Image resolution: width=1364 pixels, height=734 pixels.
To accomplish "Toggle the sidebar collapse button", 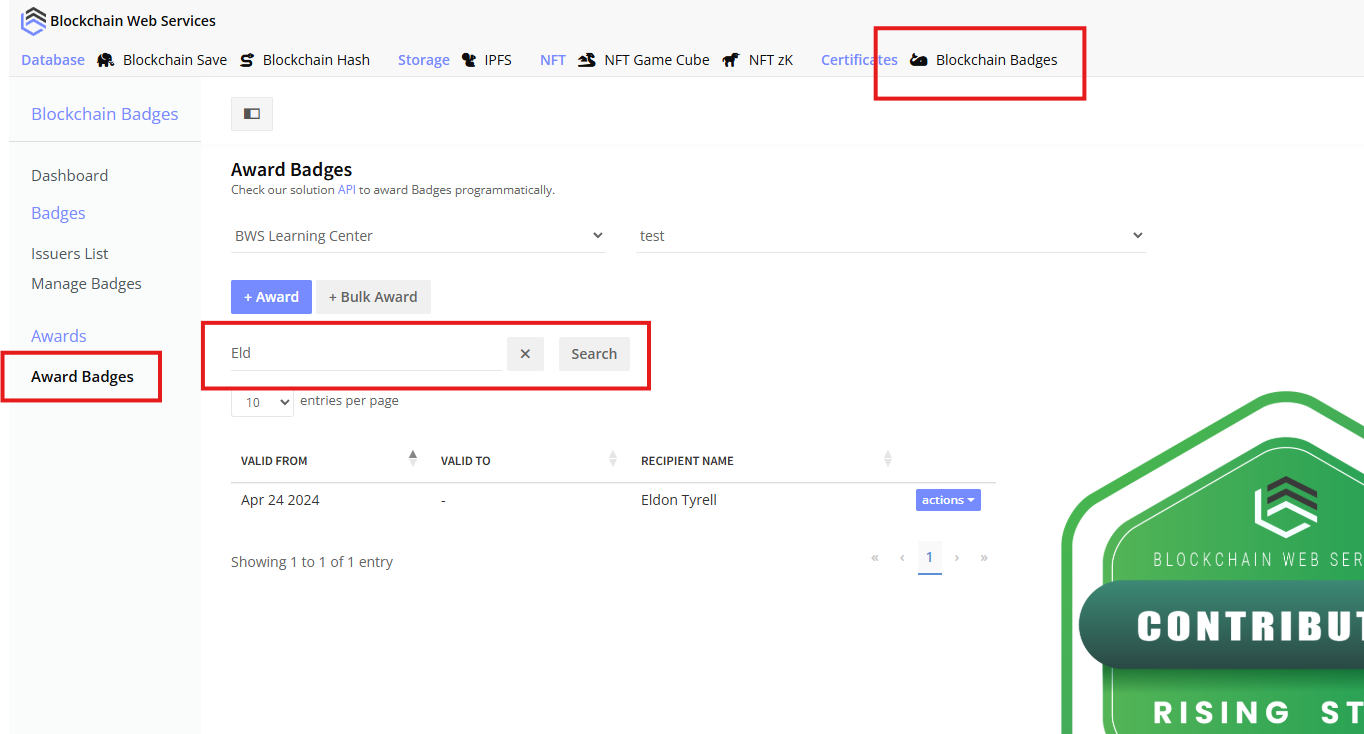I will (x=252, y=114).
